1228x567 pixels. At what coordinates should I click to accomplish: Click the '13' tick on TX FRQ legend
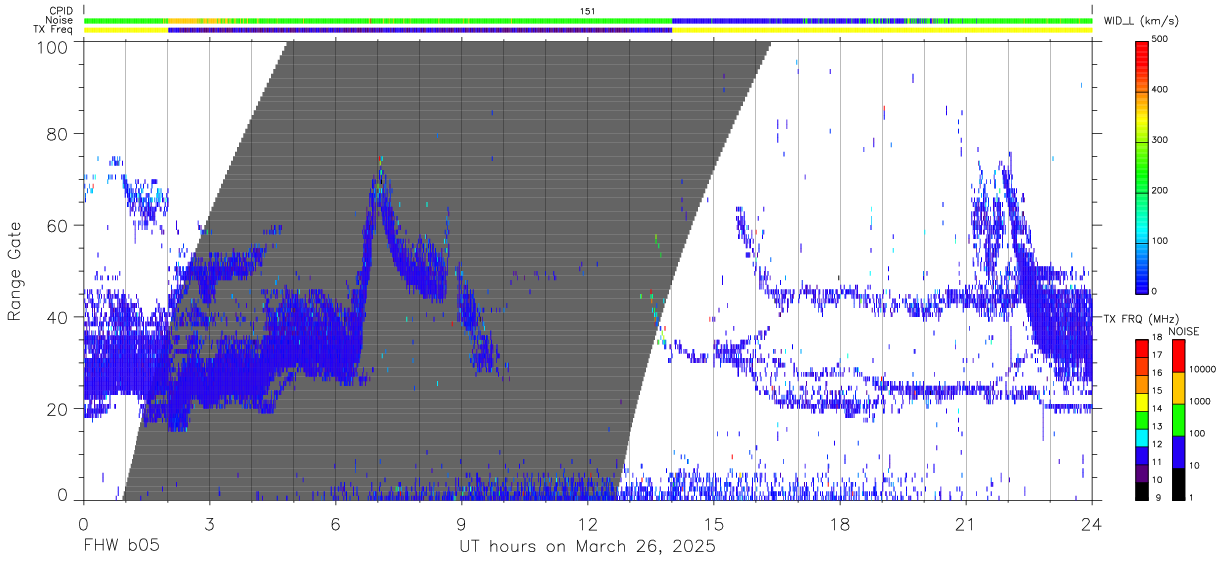coord(1158,428)
